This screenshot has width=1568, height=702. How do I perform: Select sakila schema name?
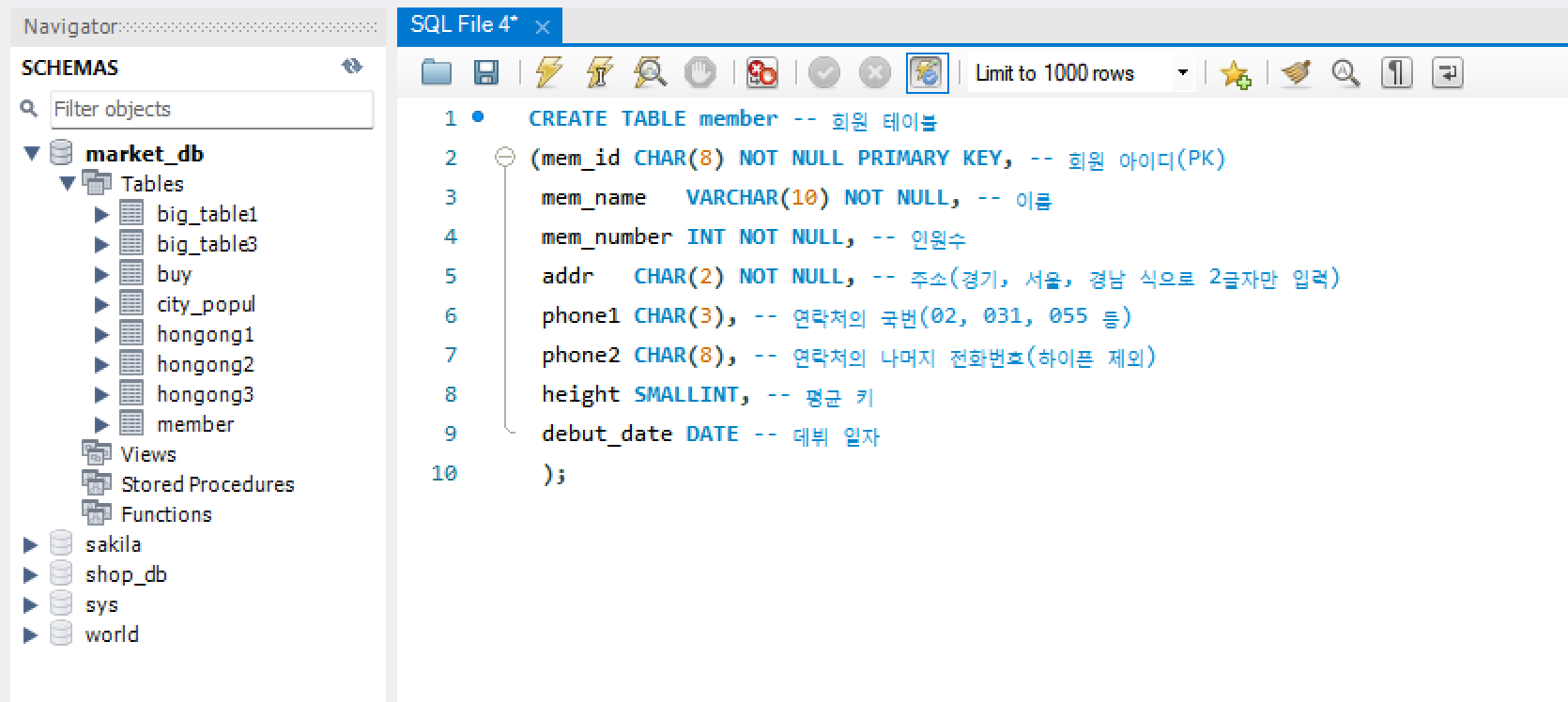(113, 544)
